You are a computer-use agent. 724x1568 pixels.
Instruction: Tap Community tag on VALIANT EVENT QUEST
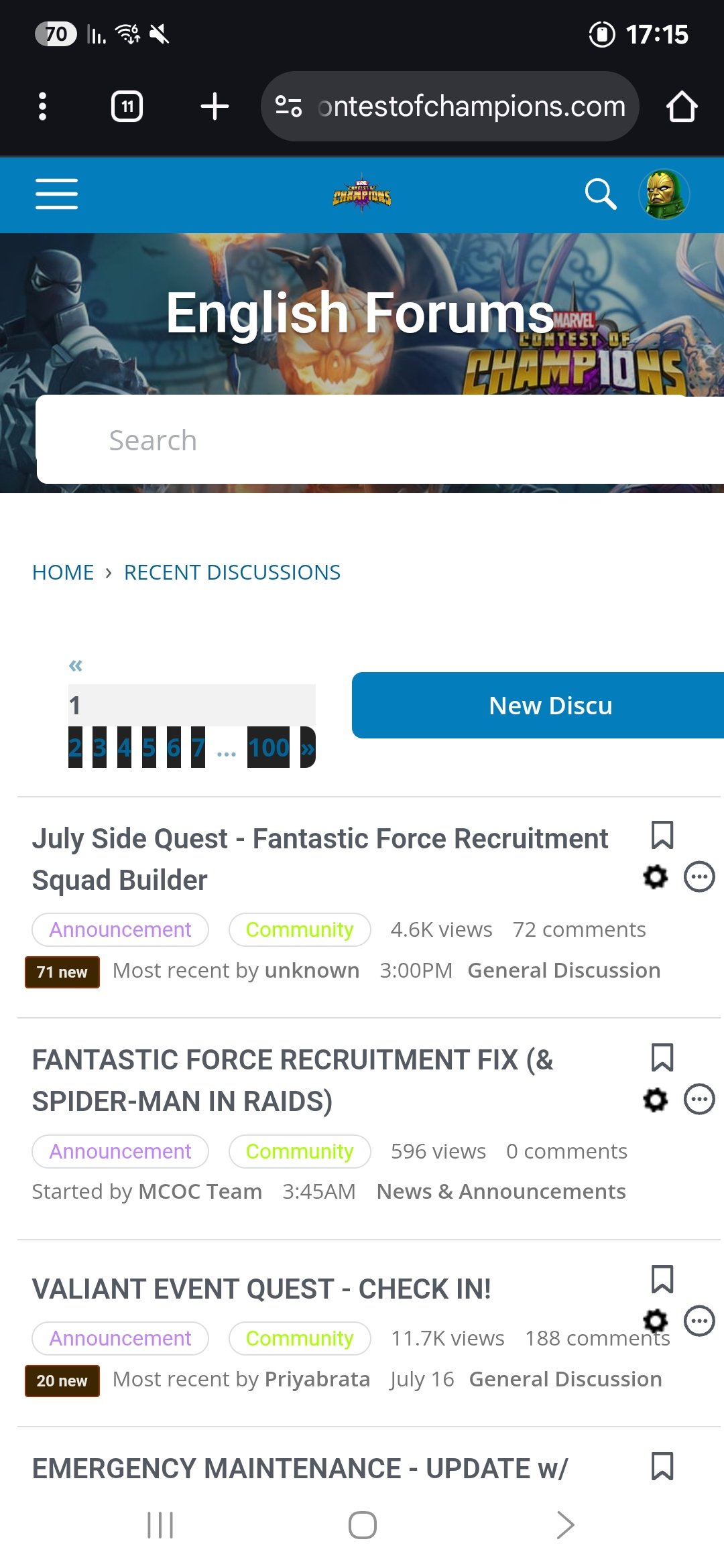(300, 1338)
